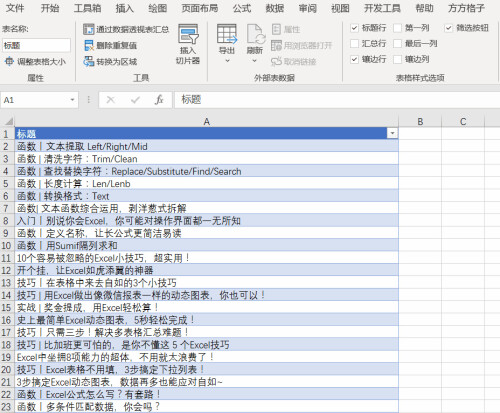Image resolution: width=500 pixels, height=413 pixels.
Task: Select cell containing 'Trim/Clean'
Action: (207, 159)
